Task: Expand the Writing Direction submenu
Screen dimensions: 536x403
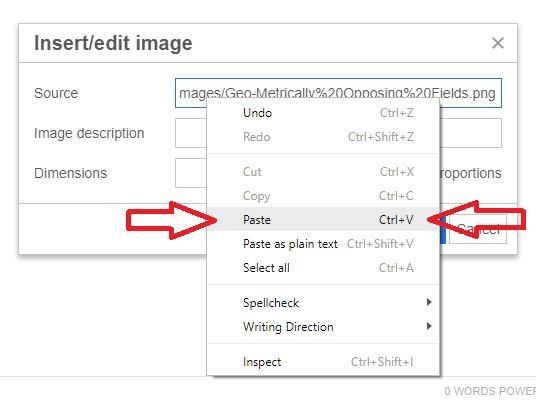Action: [x=323, y=326]
